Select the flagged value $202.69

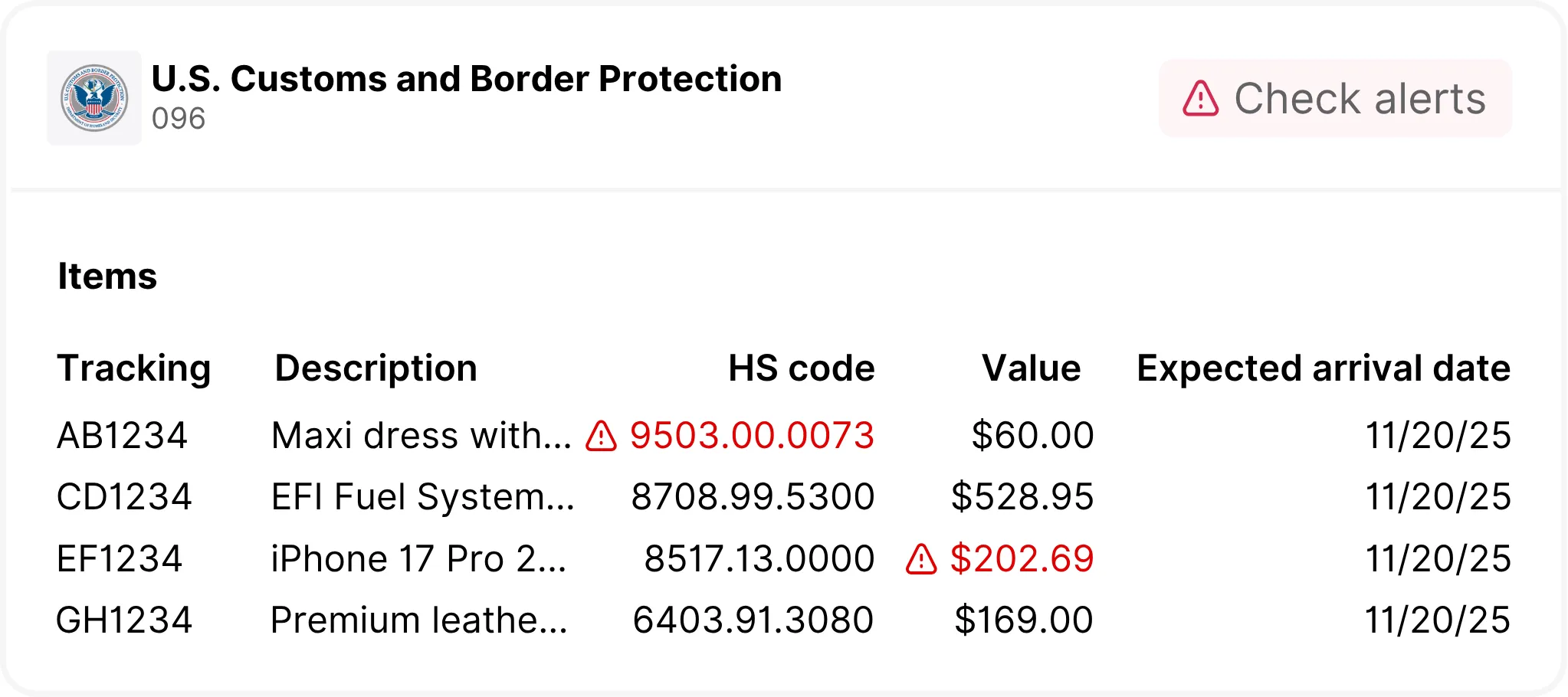[x=1022, y=559]
